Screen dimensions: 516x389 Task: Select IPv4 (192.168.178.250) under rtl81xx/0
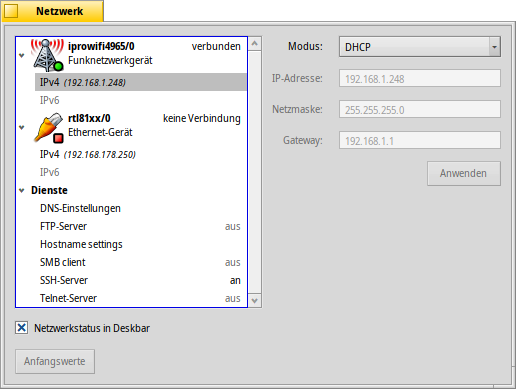pos(131,154)
